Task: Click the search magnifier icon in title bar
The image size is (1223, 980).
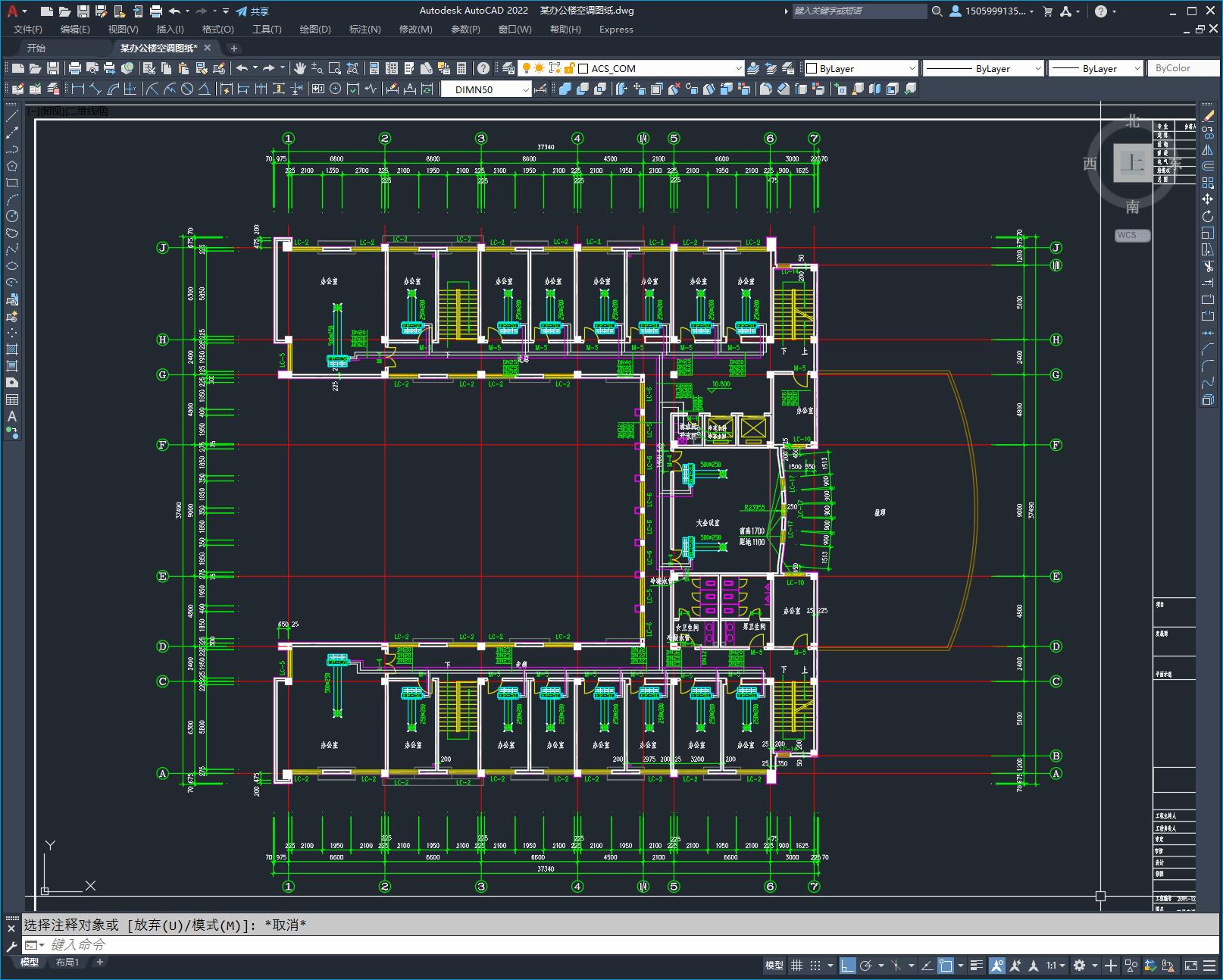Action: (937, 11)
